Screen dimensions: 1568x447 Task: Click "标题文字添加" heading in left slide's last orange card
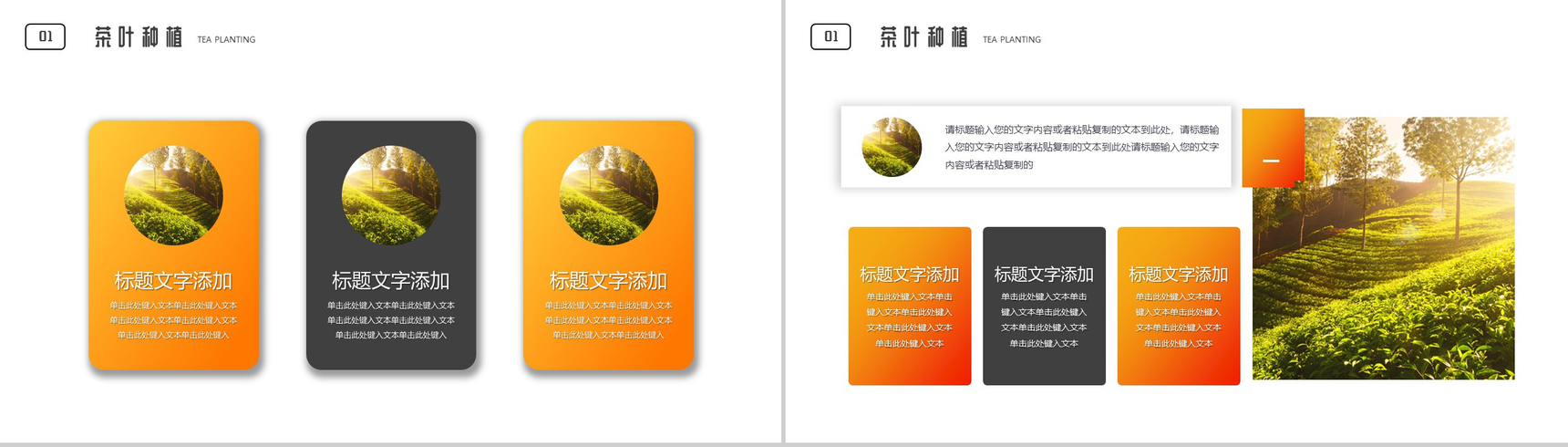[x=609, y=281]
